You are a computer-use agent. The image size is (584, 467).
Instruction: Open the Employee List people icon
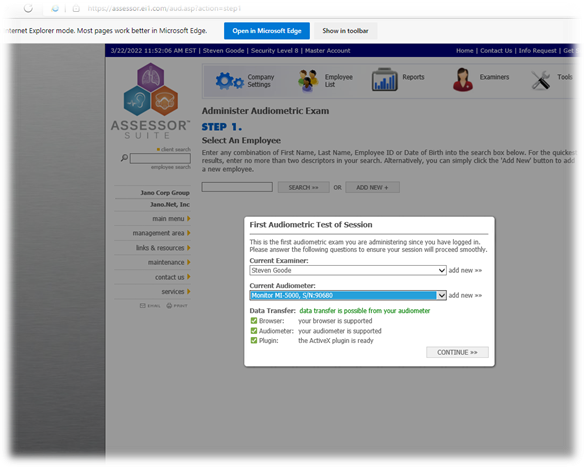(x=308, y=80)
